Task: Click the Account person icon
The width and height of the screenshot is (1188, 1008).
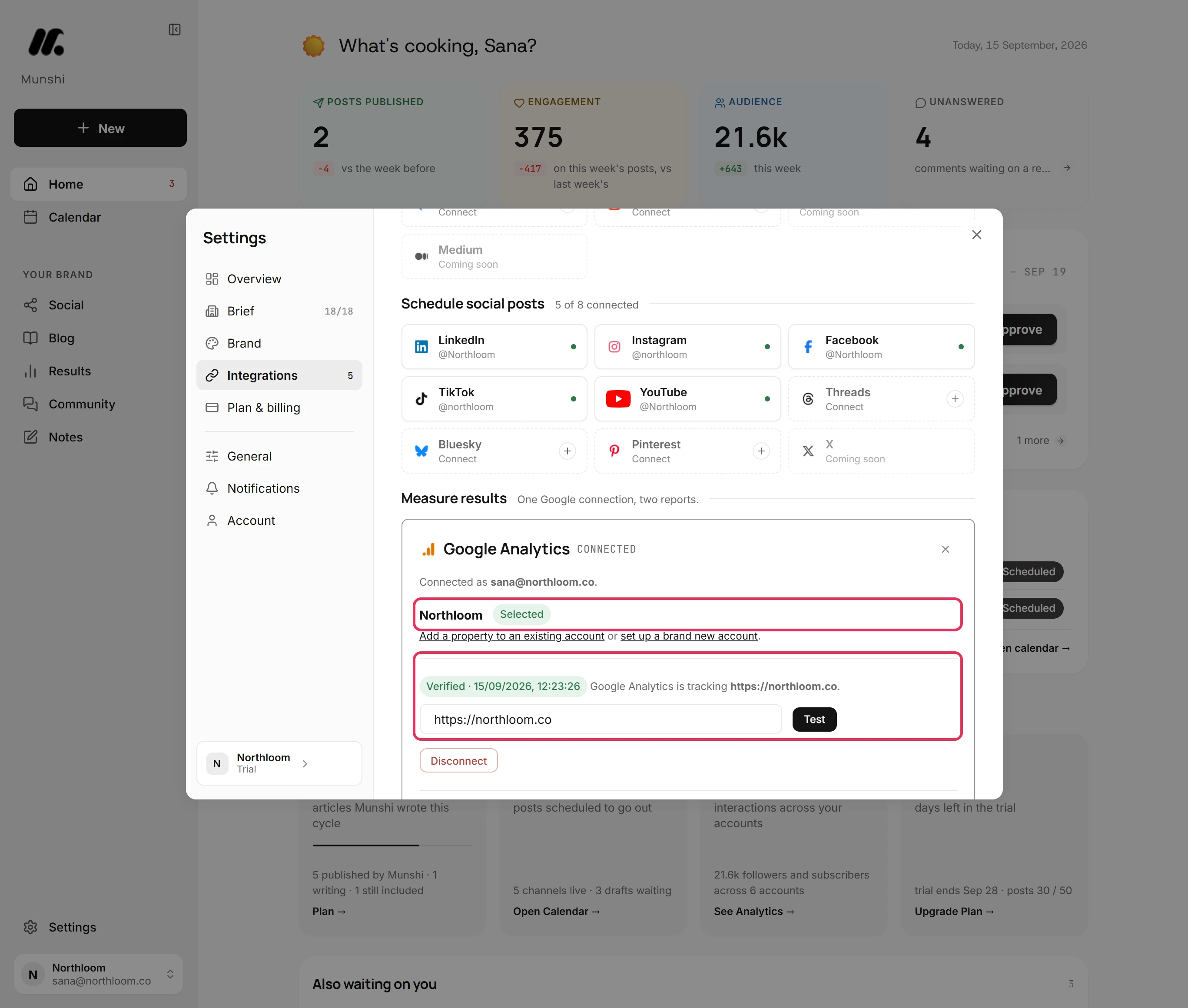Action: (x=212, y=521)
